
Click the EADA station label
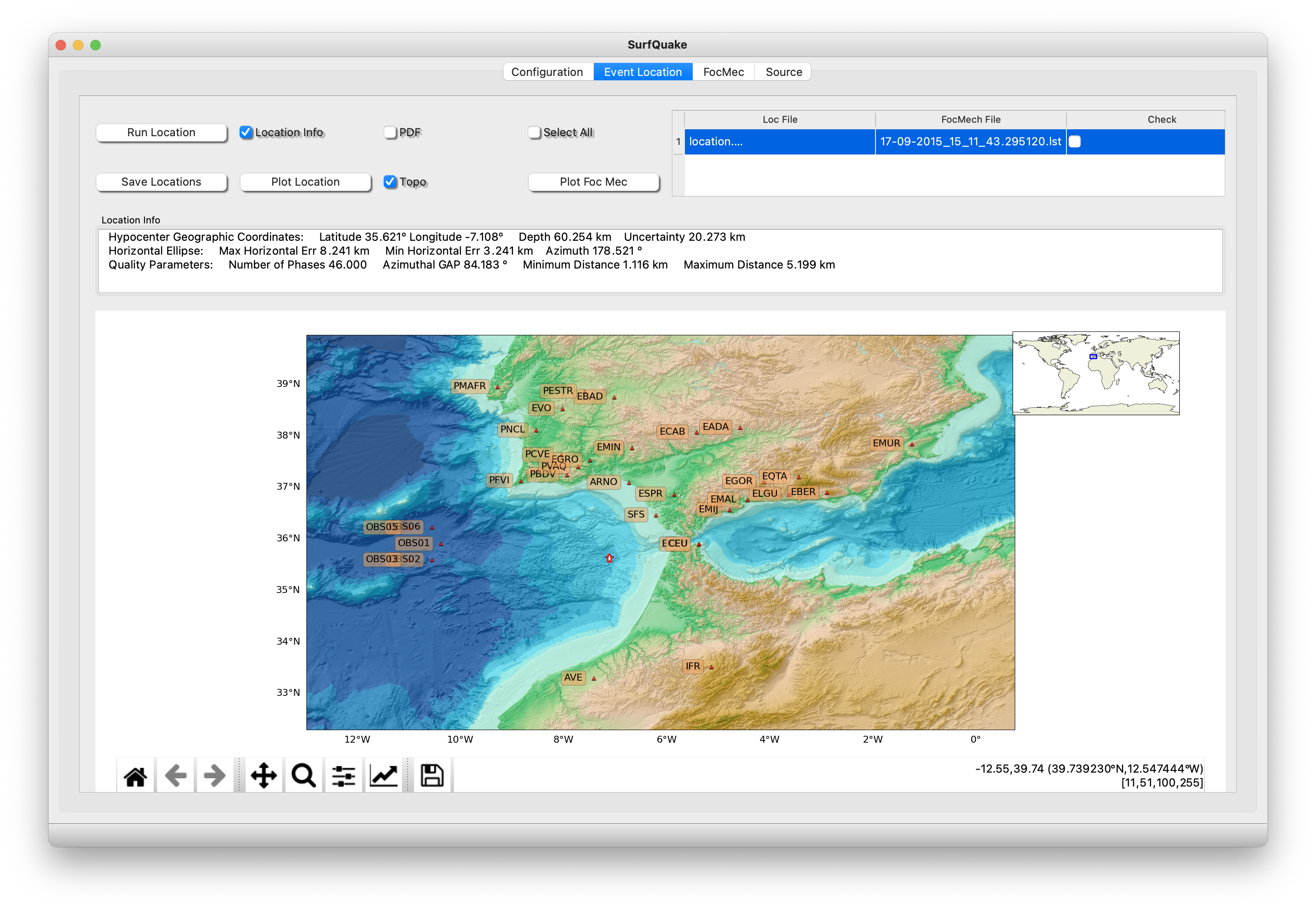coord(715,427)
